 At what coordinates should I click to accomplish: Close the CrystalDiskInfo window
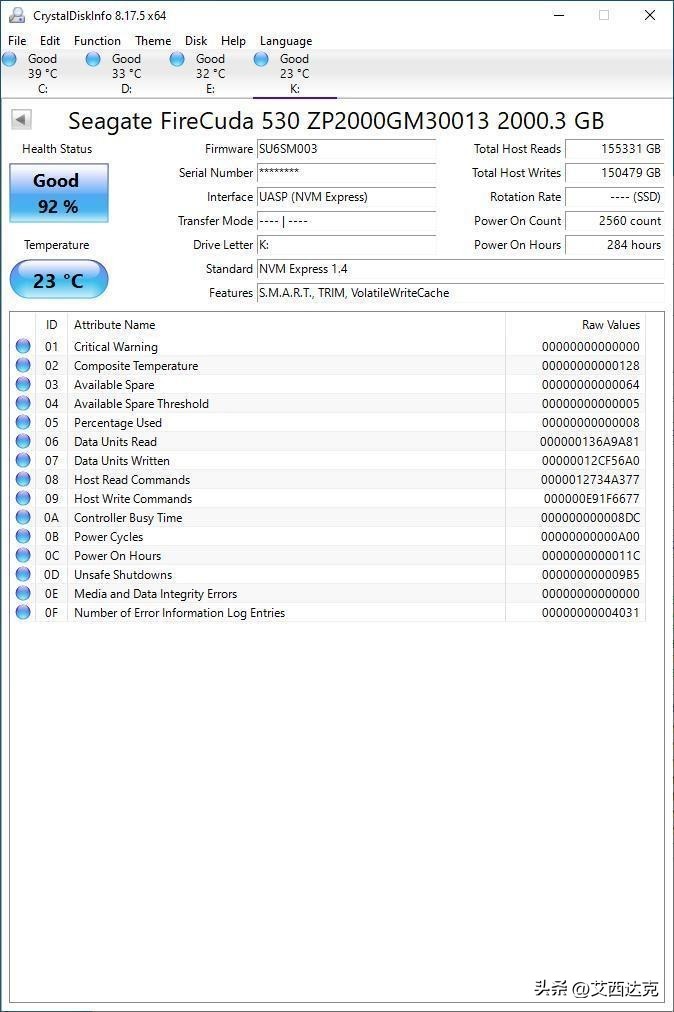pos(650,15)
